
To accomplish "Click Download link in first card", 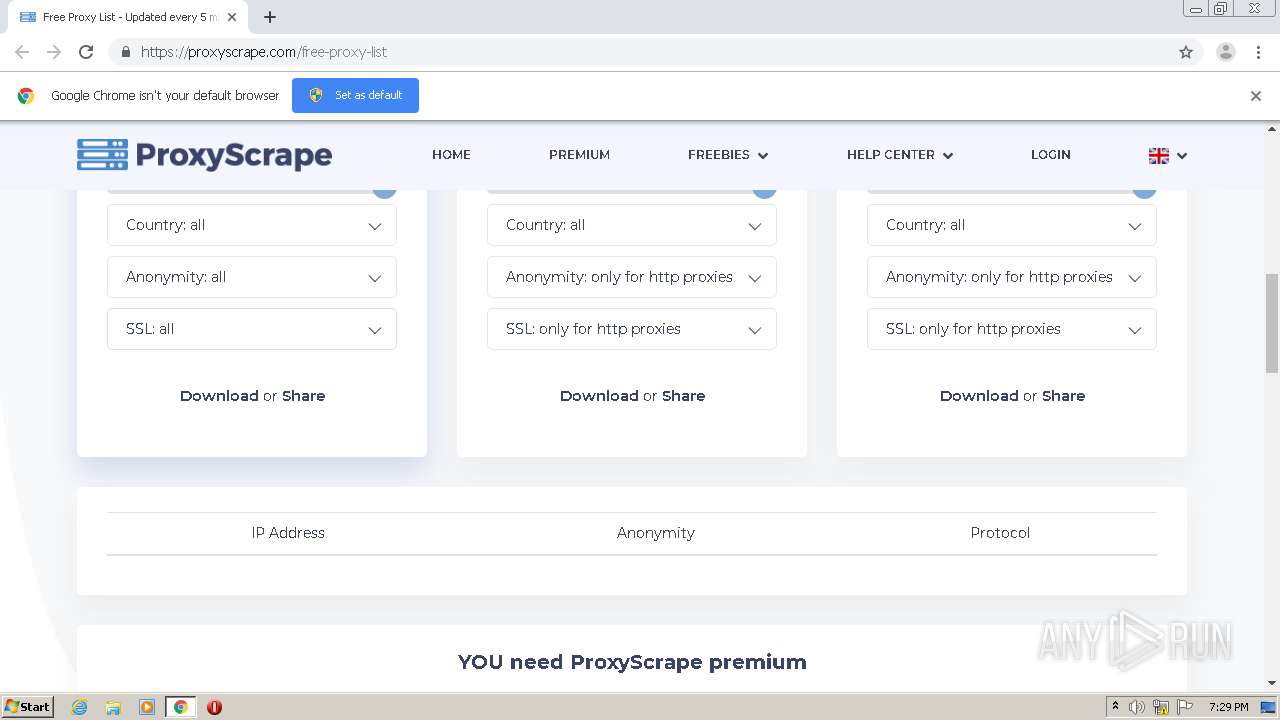I will (x=219, y=396).
